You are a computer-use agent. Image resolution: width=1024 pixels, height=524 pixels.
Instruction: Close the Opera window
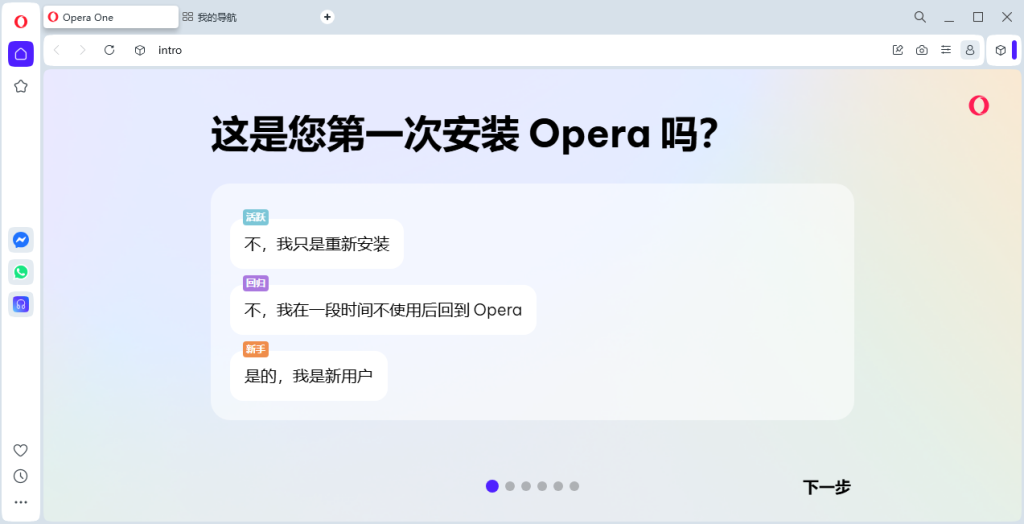pos(1006,18)
